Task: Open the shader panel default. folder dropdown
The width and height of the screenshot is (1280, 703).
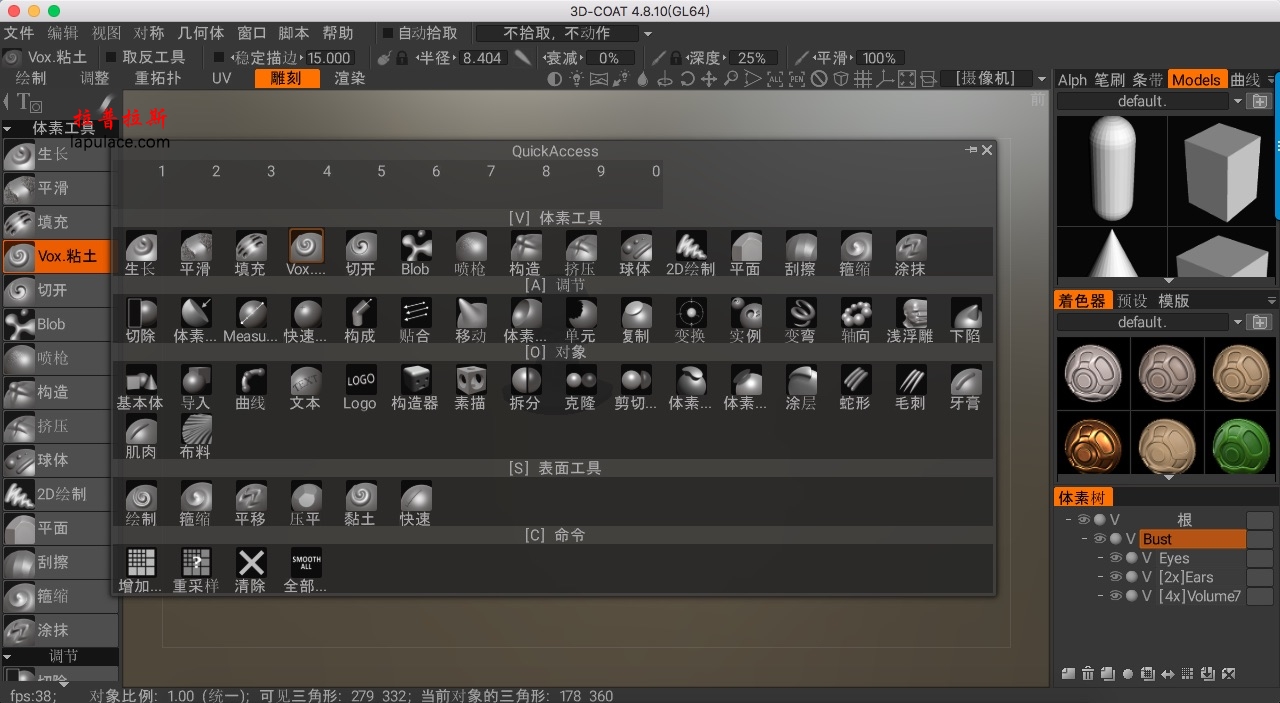Action: (1238, 322)
